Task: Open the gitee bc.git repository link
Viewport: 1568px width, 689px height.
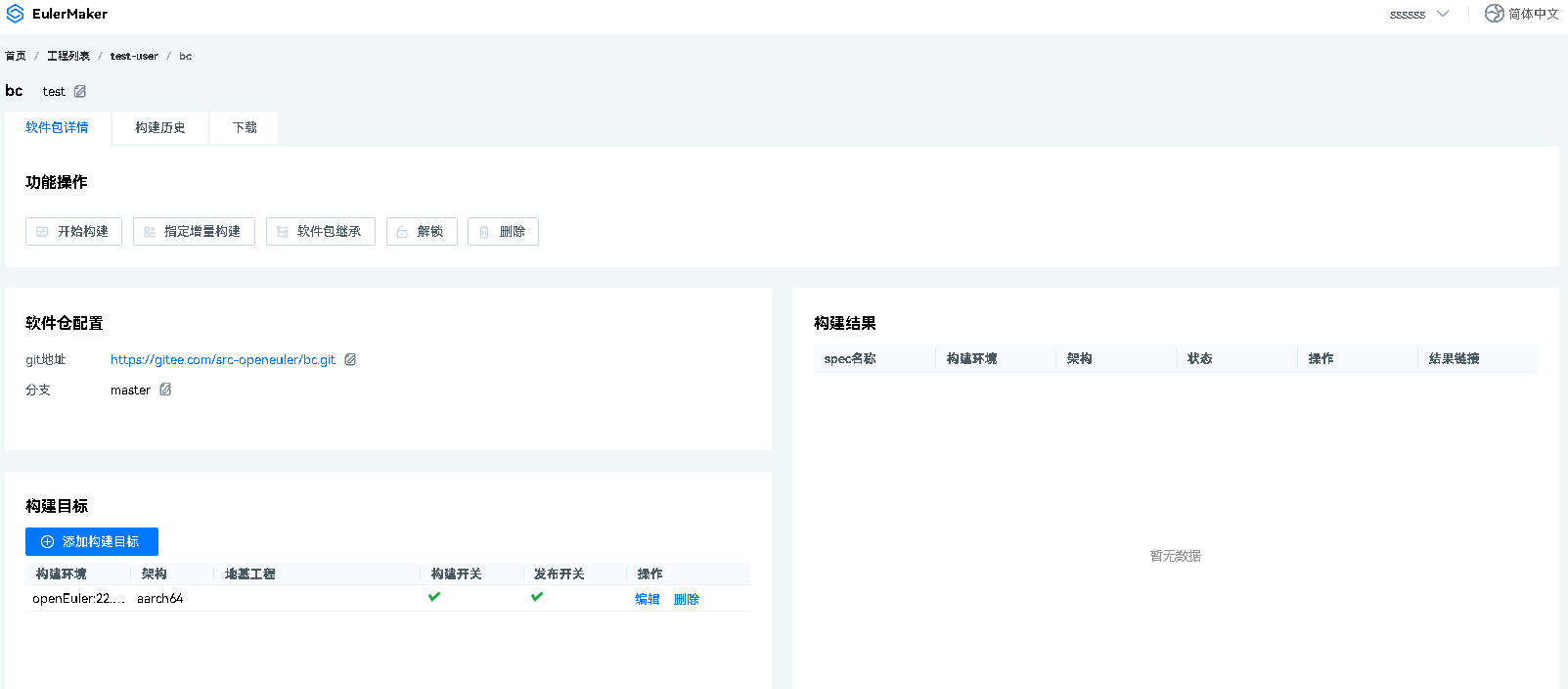Action: click(x=222, y=360)
